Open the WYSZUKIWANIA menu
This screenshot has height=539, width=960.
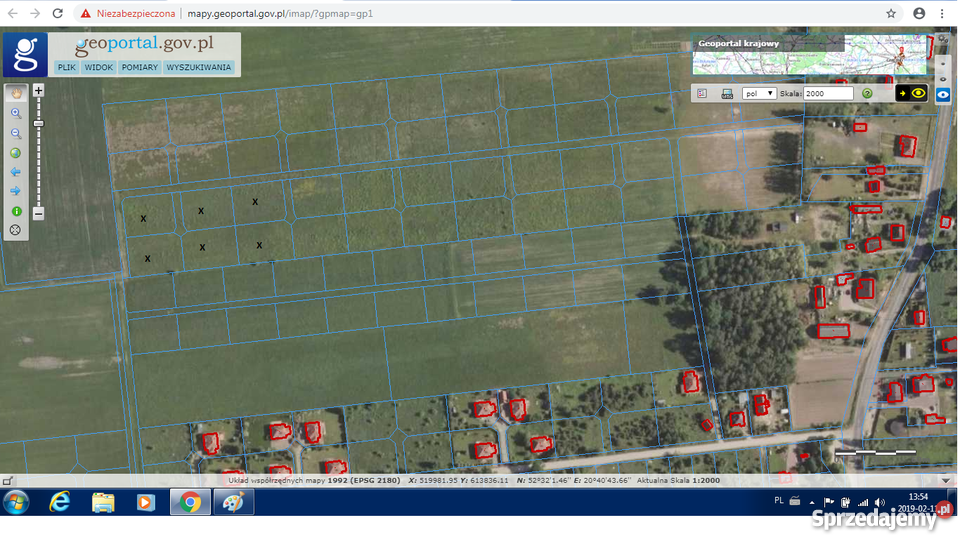pyautogui.click(x=199, y=68)
